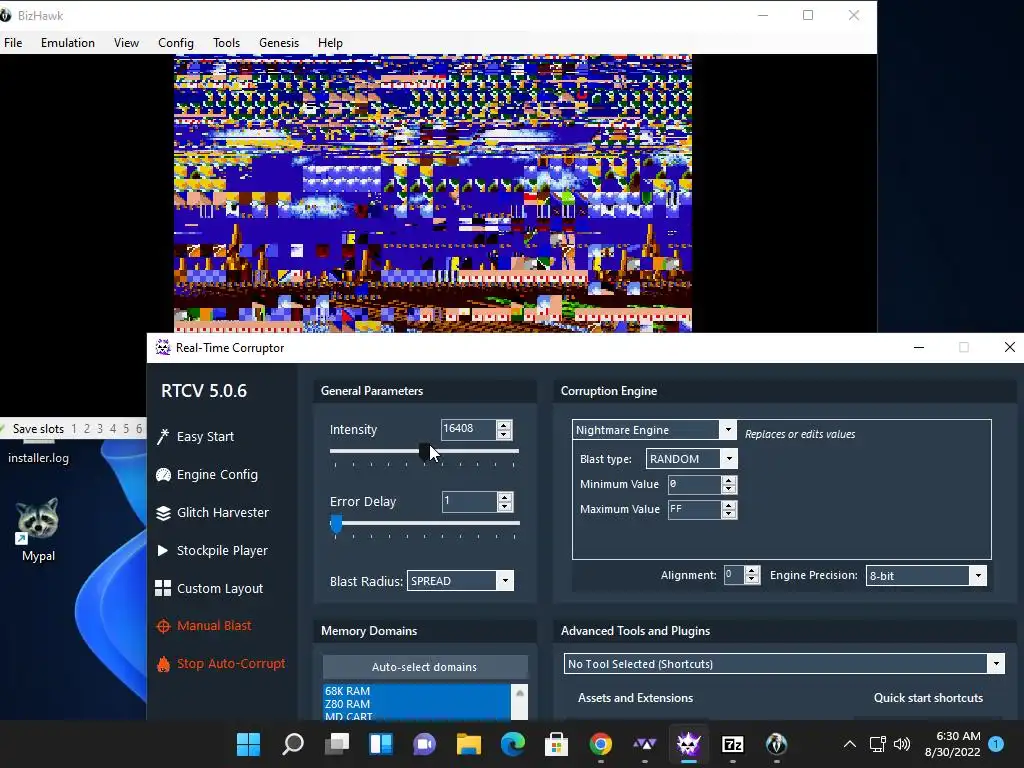Open BizHawk File menu
This screenshot has width=1024, height=768.
pyautogui.click(x=13, y=42)
